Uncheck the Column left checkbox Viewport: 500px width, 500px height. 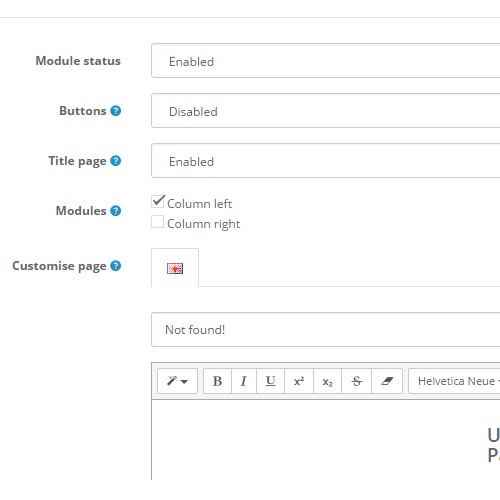(157, 202)
